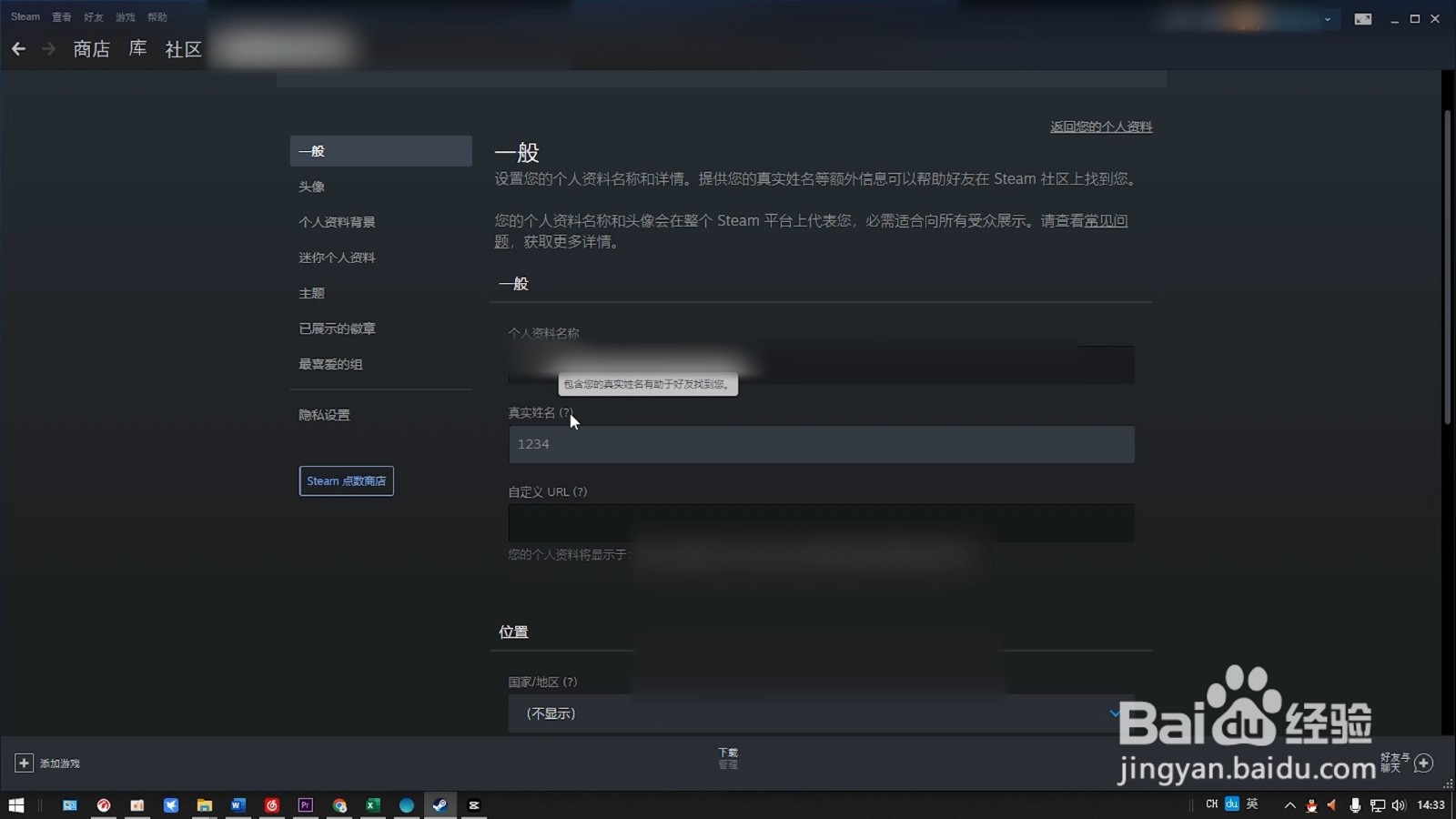Open the 常见问题 link
The image size is (1456, 819).
pyautogui.click(x=1107, y=220)
